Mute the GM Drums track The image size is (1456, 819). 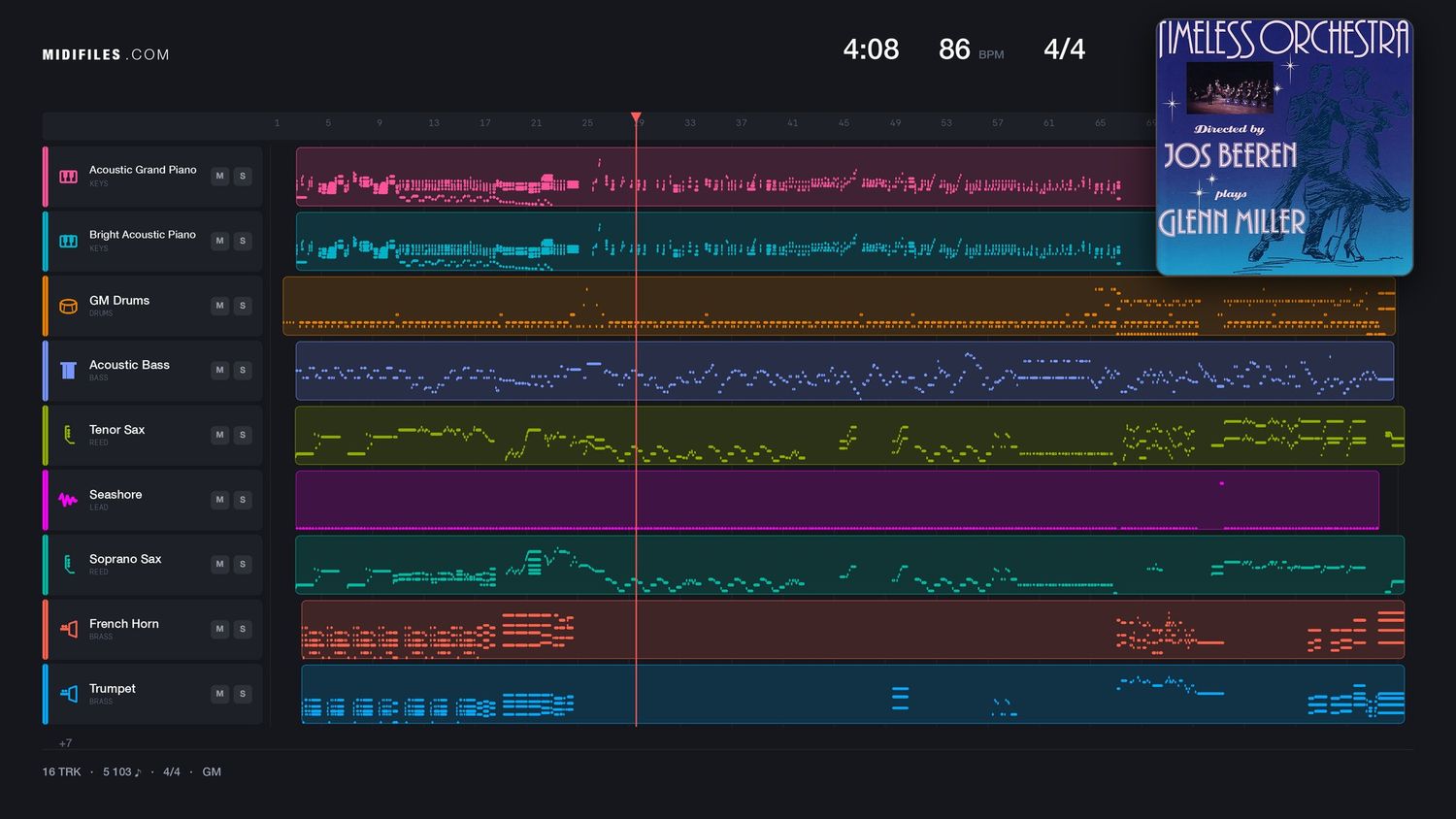pyautogui.click(x=219, y=306)
